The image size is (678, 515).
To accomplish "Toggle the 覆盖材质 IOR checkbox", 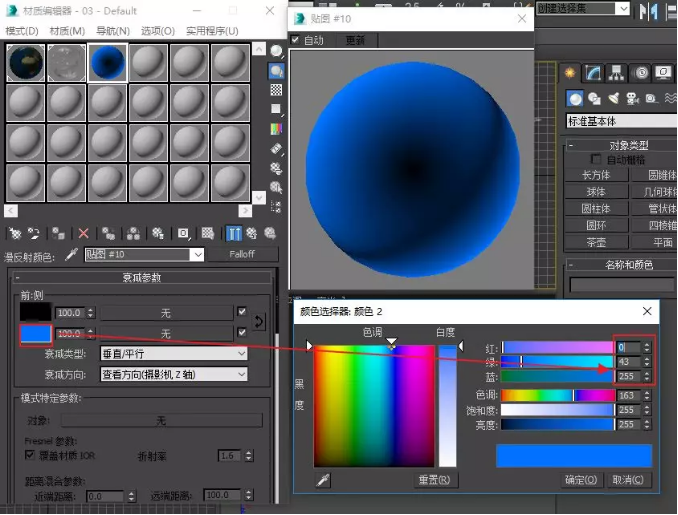I will point(30,455).
